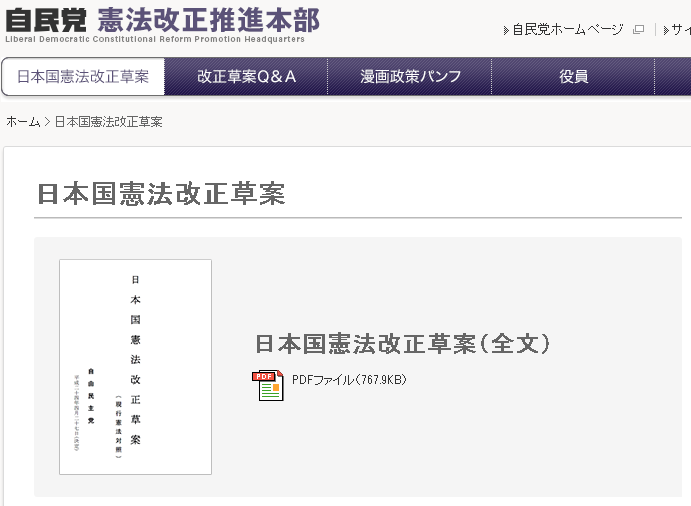This screenshot has width=691, height=506.
Task: Click the English subtitle under the header logo
Action: tap(155, 40)
